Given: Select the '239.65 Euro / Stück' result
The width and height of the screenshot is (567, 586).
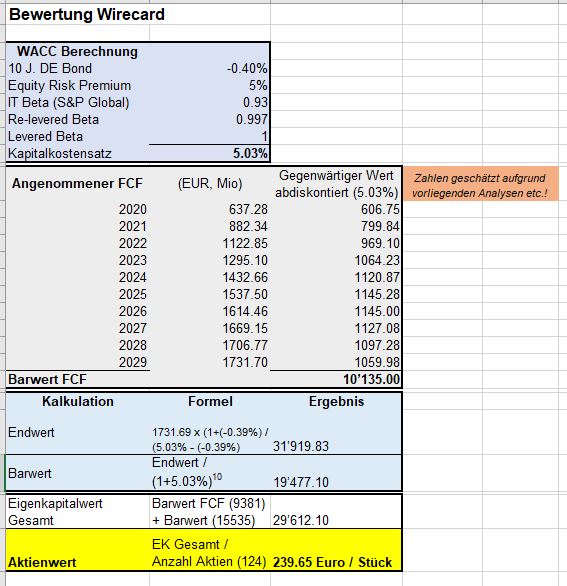Looking at the screenshot, I should coord(332,563).
